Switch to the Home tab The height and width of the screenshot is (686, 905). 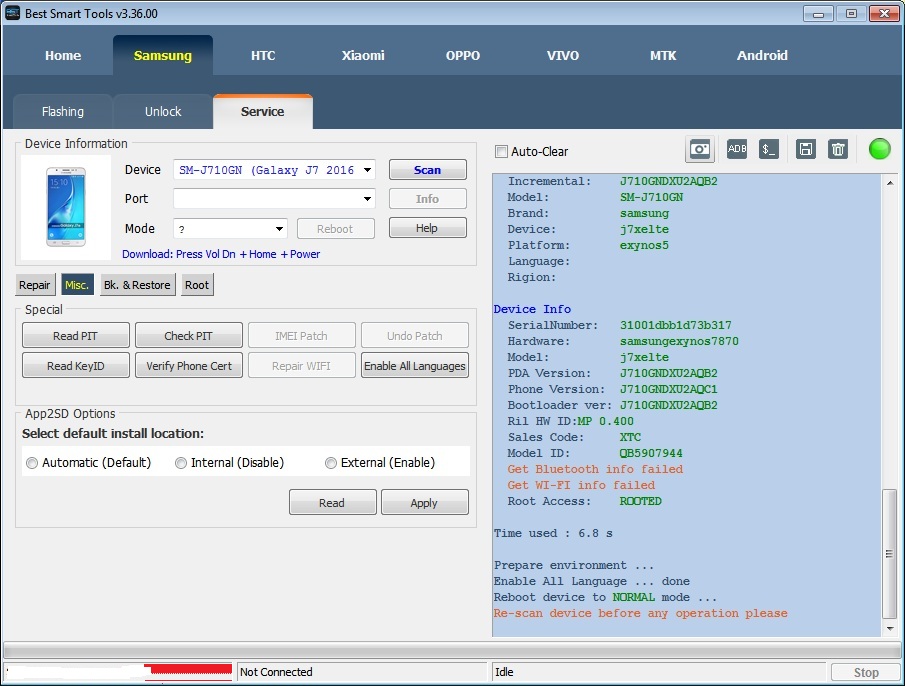(63, 55)
